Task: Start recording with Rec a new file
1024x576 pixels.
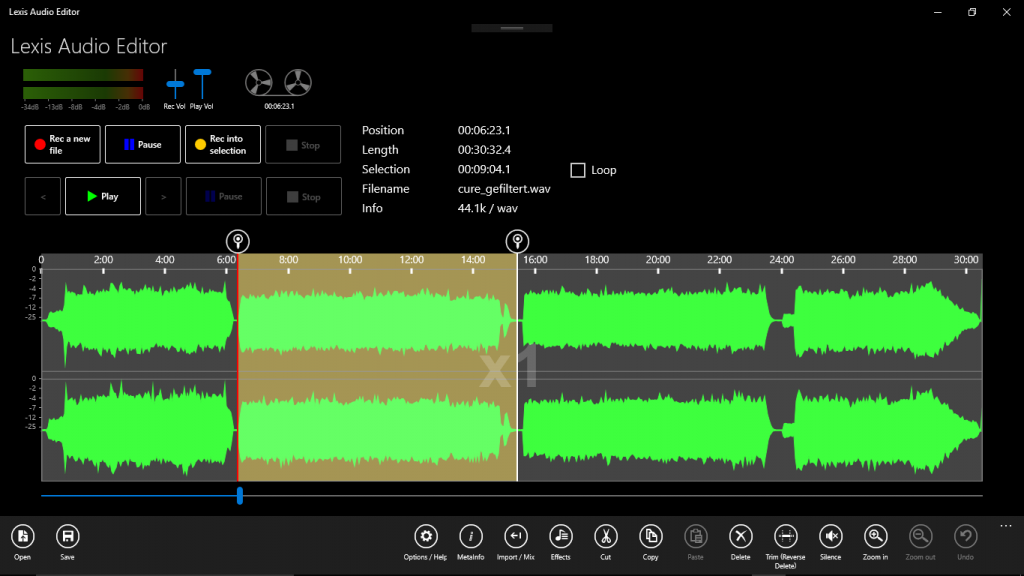Action: tap(62, 144)
